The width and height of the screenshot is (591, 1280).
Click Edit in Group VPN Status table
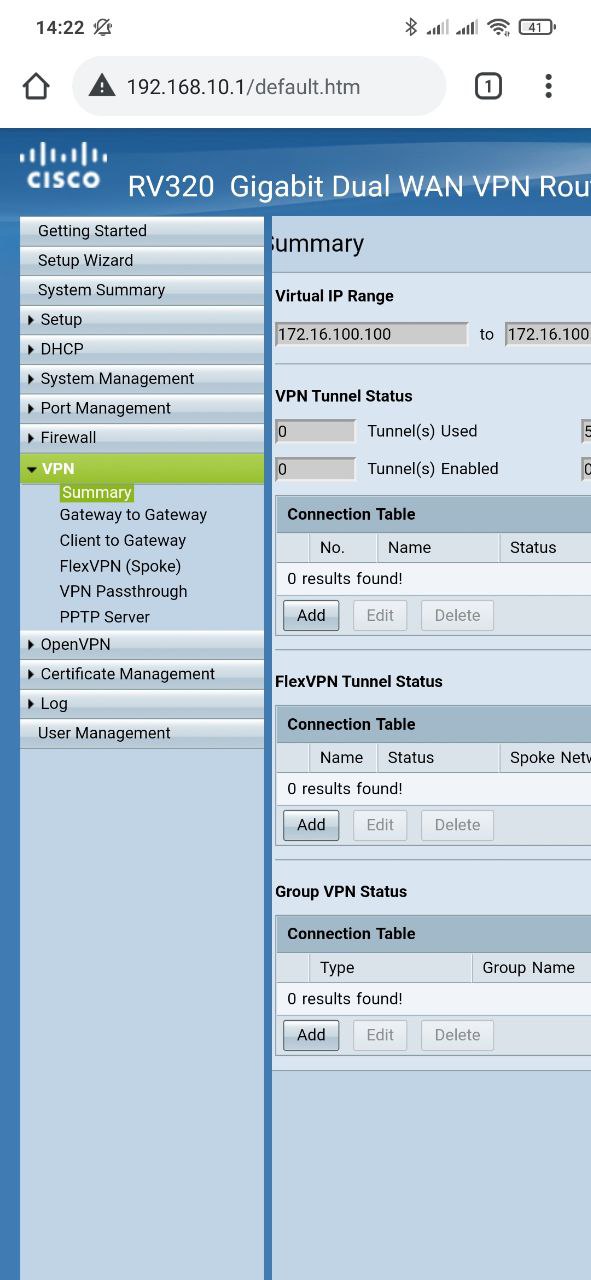380,1035
